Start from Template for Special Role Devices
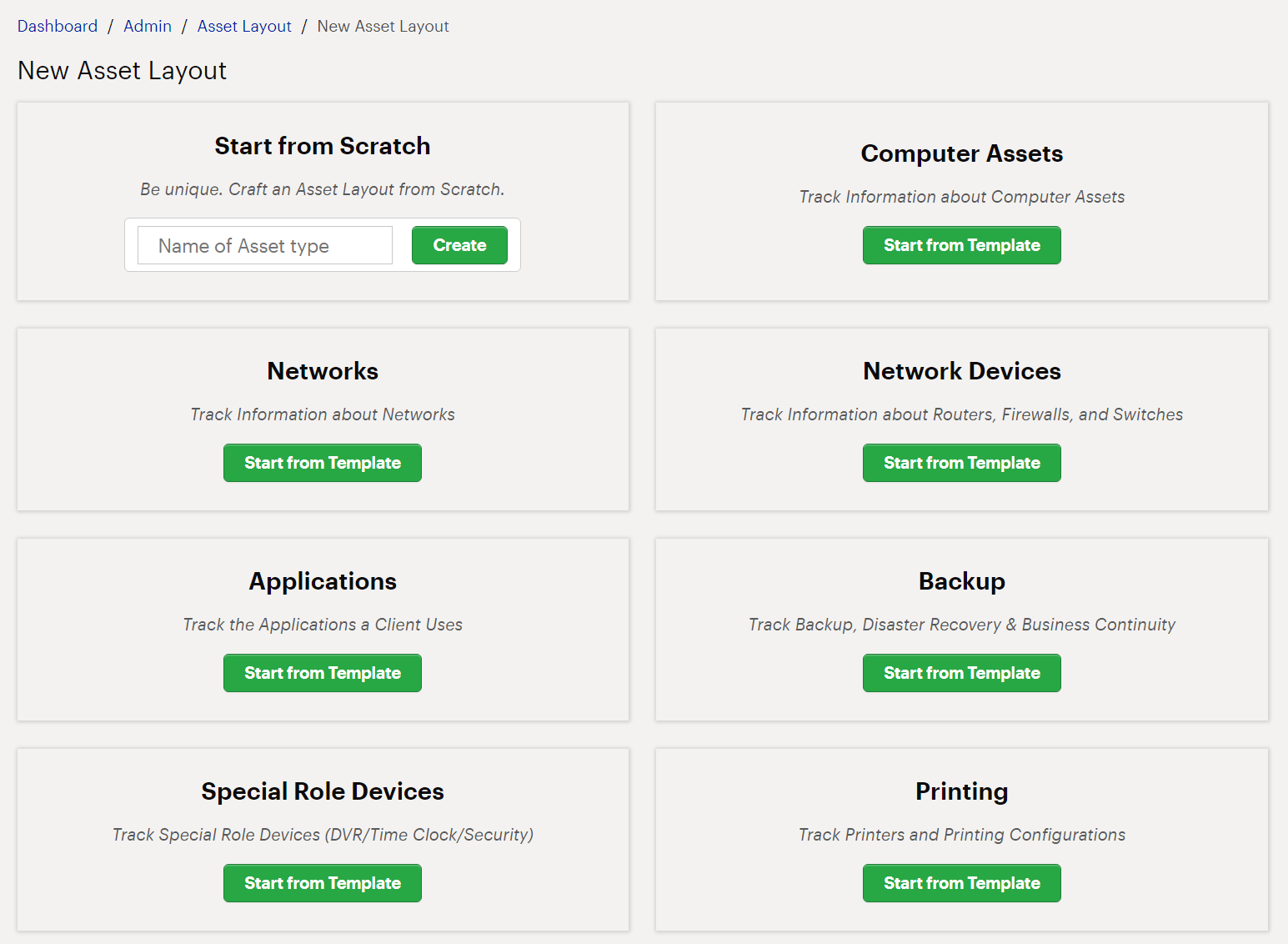Viewport: 1288px width, 944px height. click(x=323, y=883)
